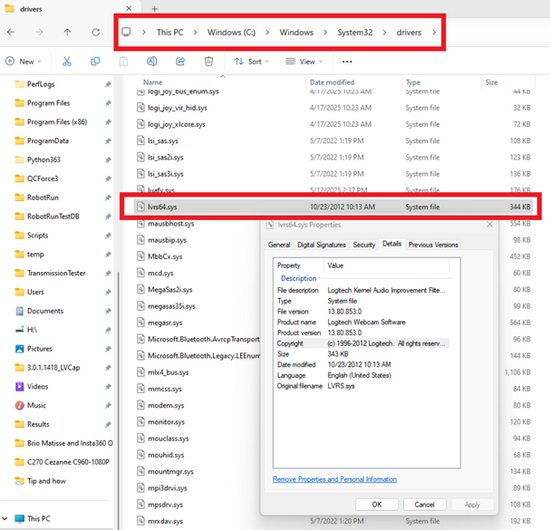The image size is (550, 530).
Task: Open the View dropdown menu
Action: pos(304,61)
